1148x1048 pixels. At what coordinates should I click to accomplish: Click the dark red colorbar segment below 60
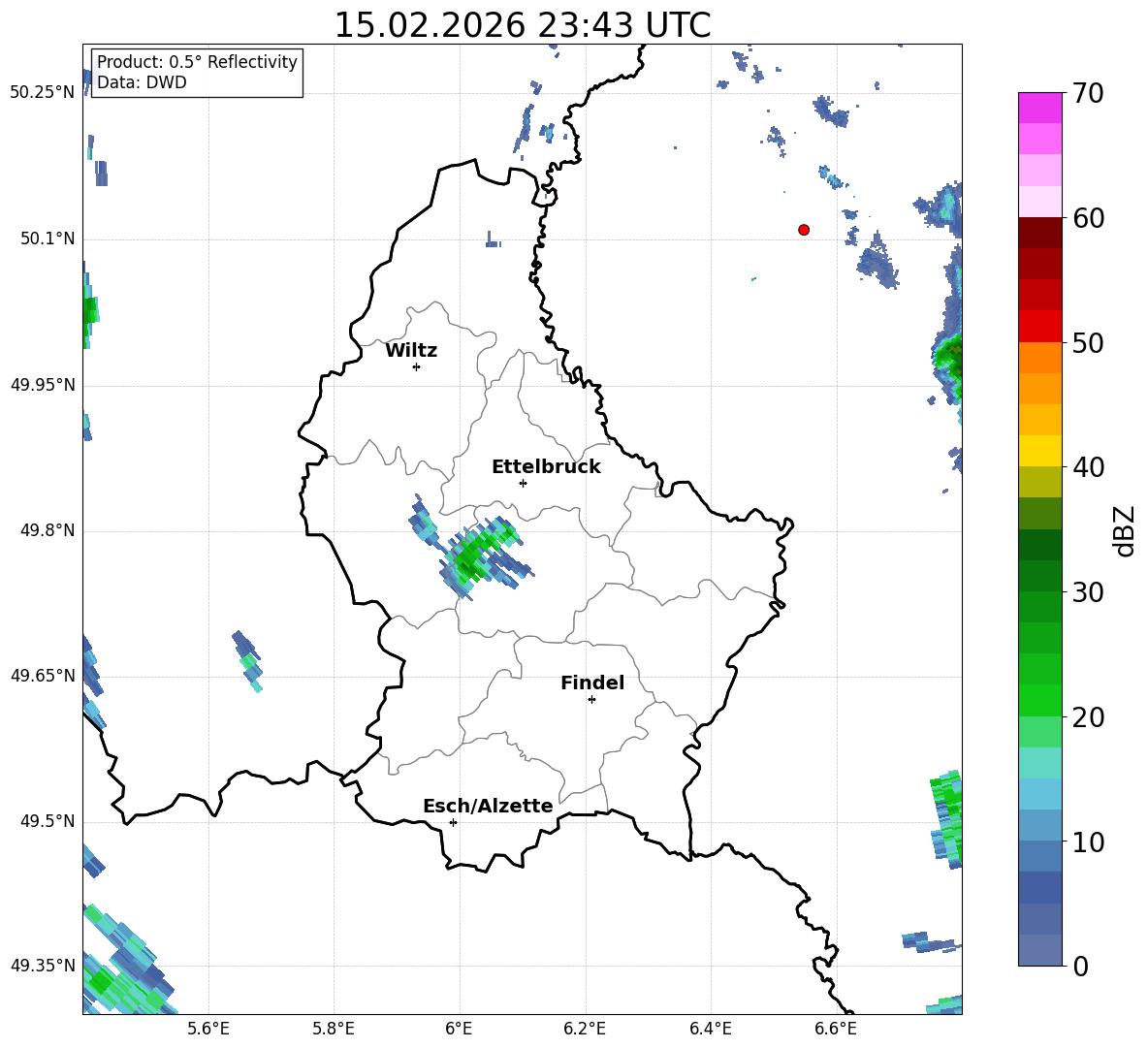point(1039,233)
